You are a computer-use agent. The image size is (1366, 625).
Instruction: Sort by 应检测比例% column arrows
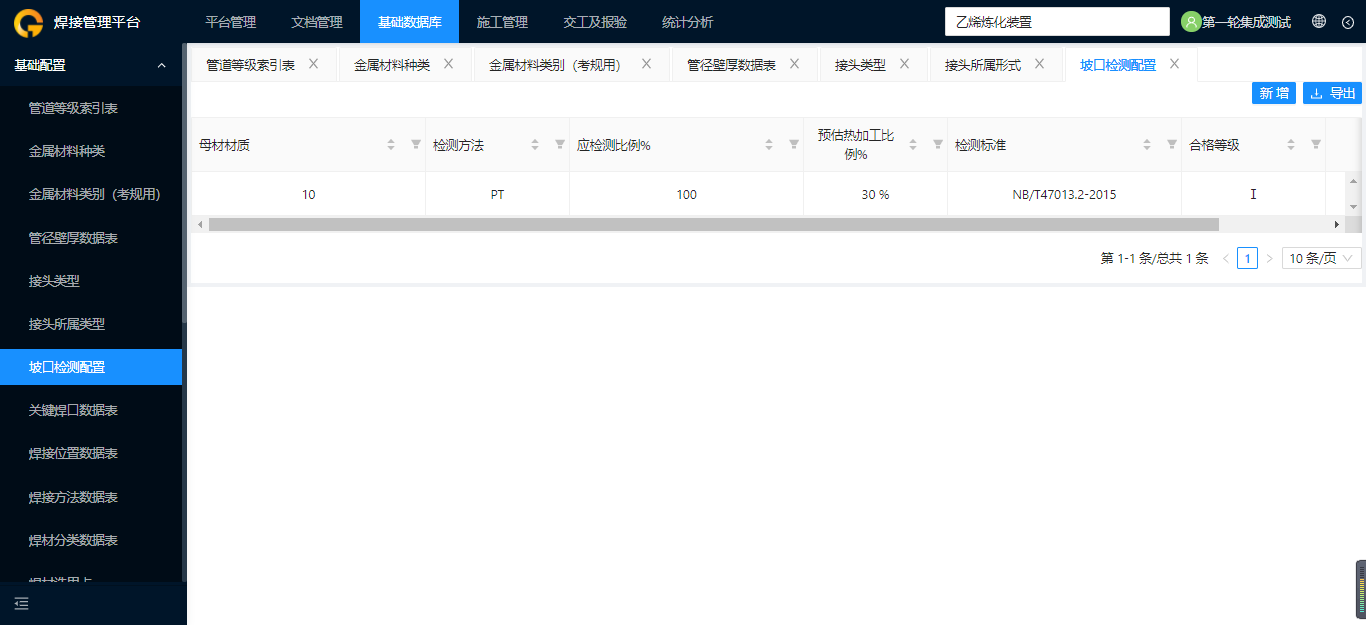[769, 145]
